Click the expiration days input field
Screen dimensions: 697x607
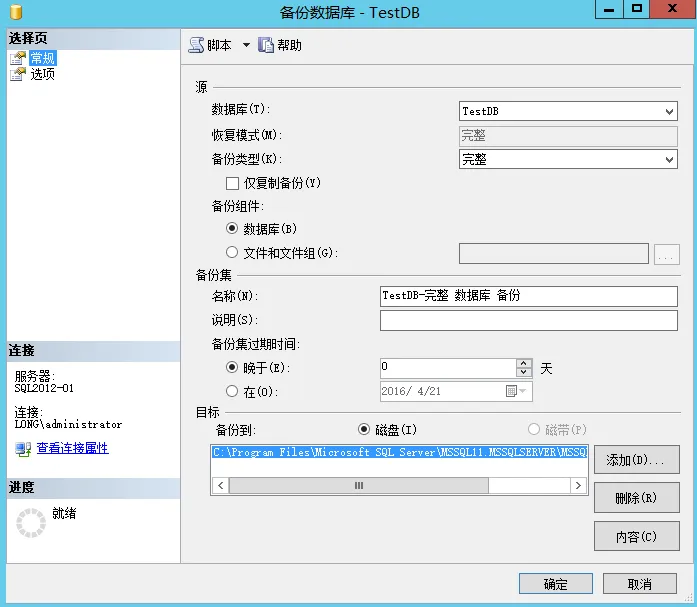(x=448, y=368)
